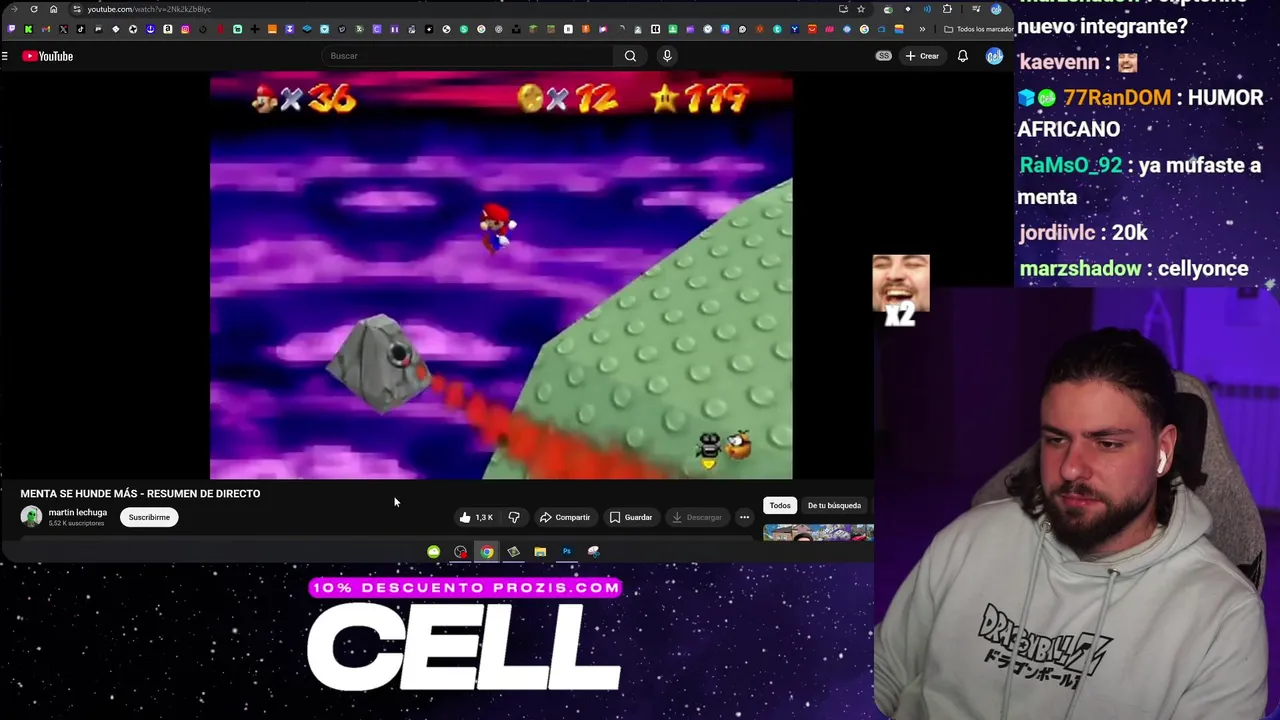
Task: Go to YouTube home via logo
Action: pyautogui.click(x=47, y=56)
